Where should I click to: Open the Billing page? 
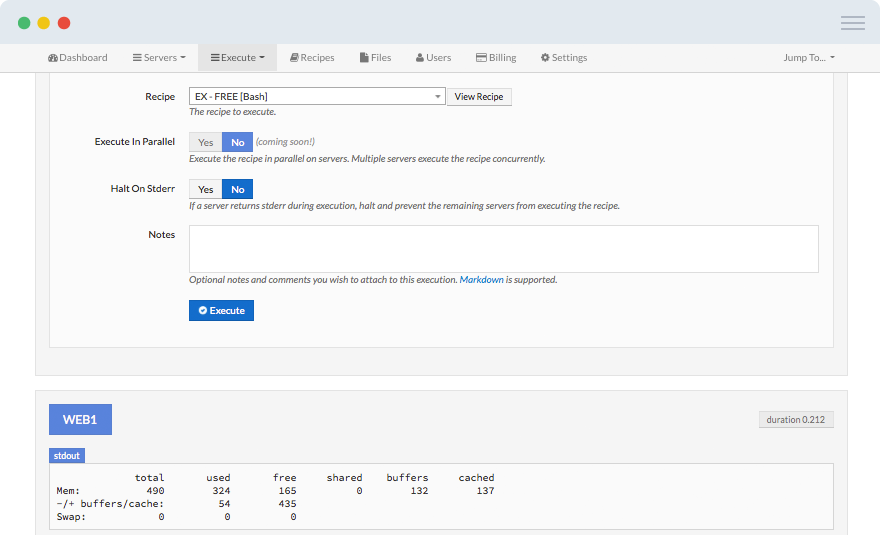(x=496, y=57)
